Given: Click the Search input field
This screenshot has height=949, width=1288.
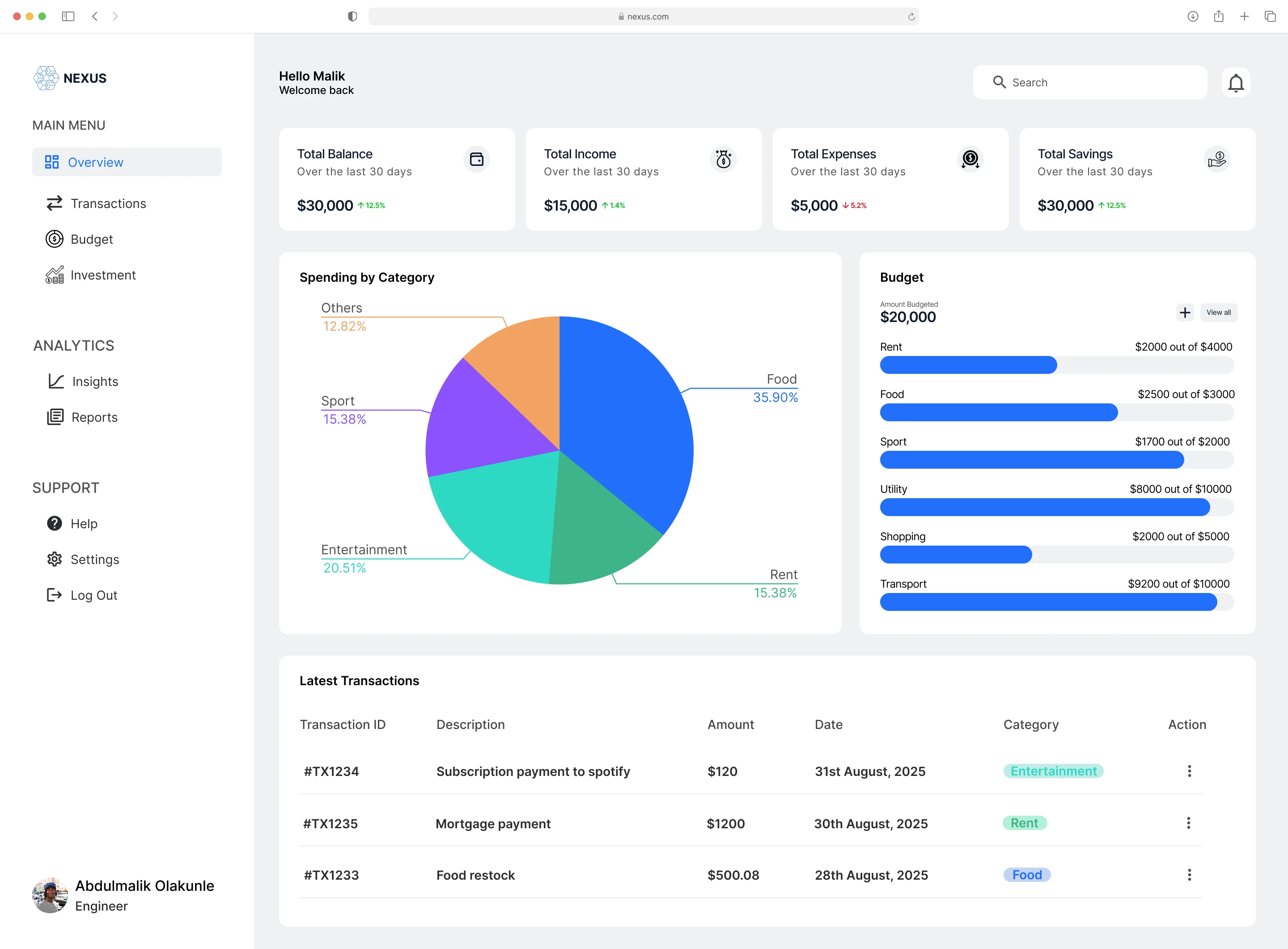Looking at the screenshot, I should 1089,82.
